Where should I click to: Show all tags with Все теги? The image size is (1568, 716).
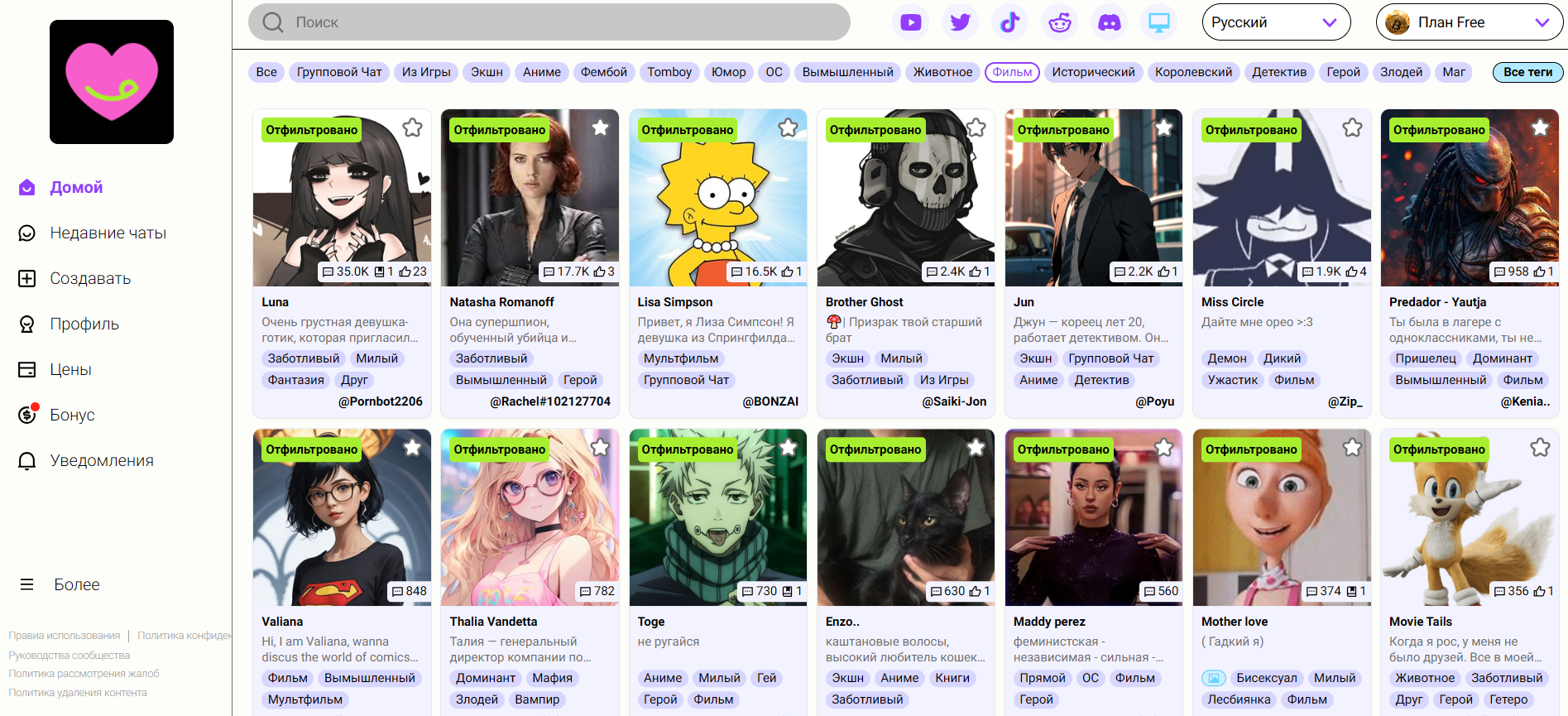[x=1527, y=72]
